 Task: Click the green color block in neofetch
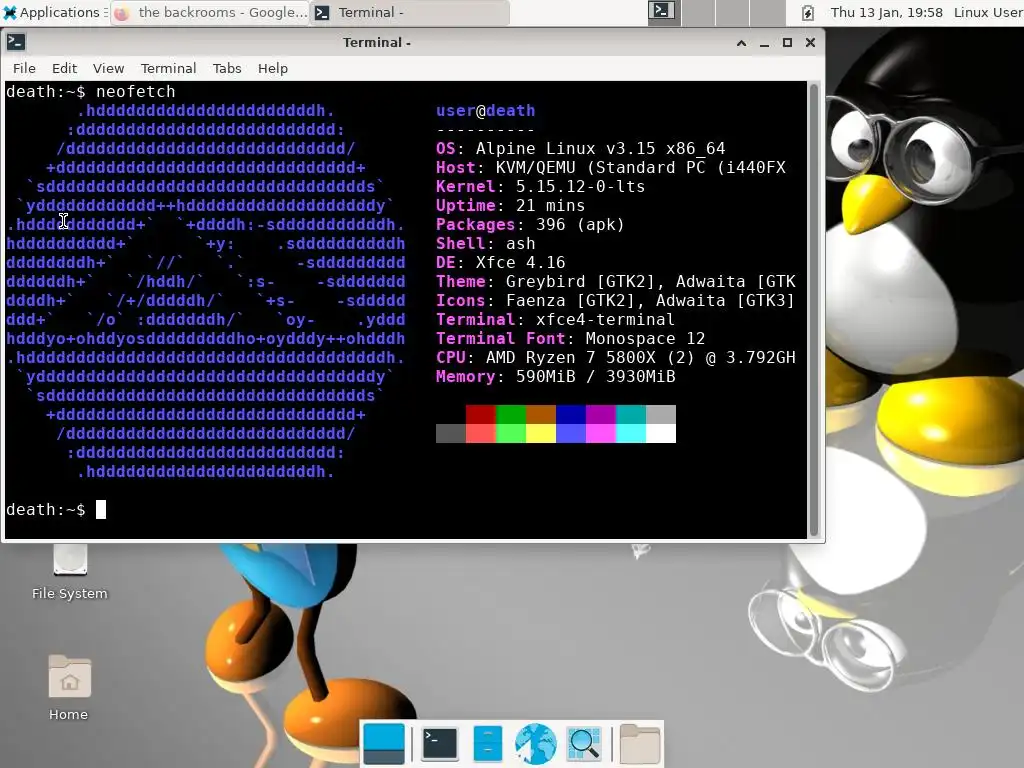click(x=511, y=414)
